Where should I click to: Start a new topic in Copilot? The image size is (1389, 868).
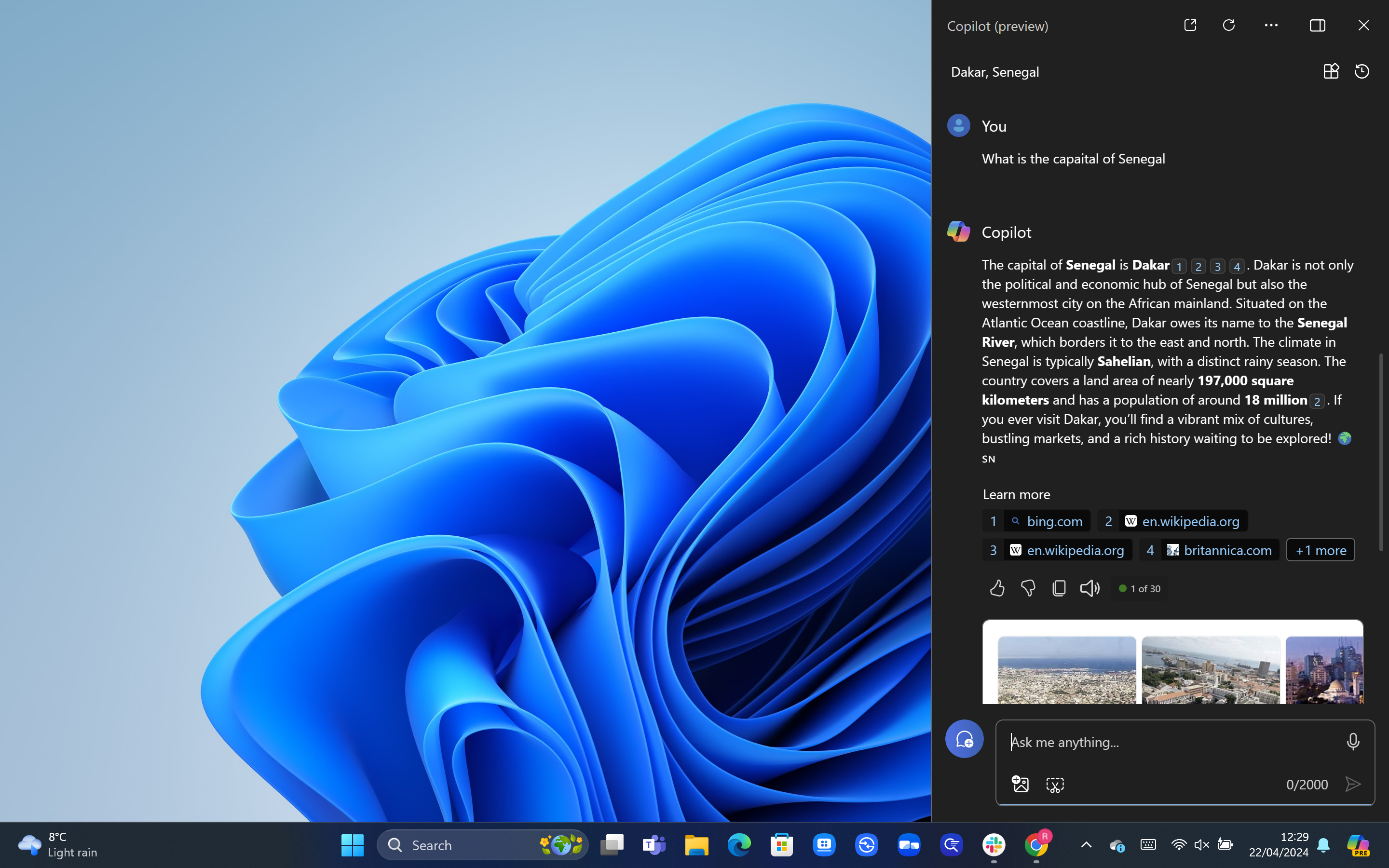pos(964,739)
